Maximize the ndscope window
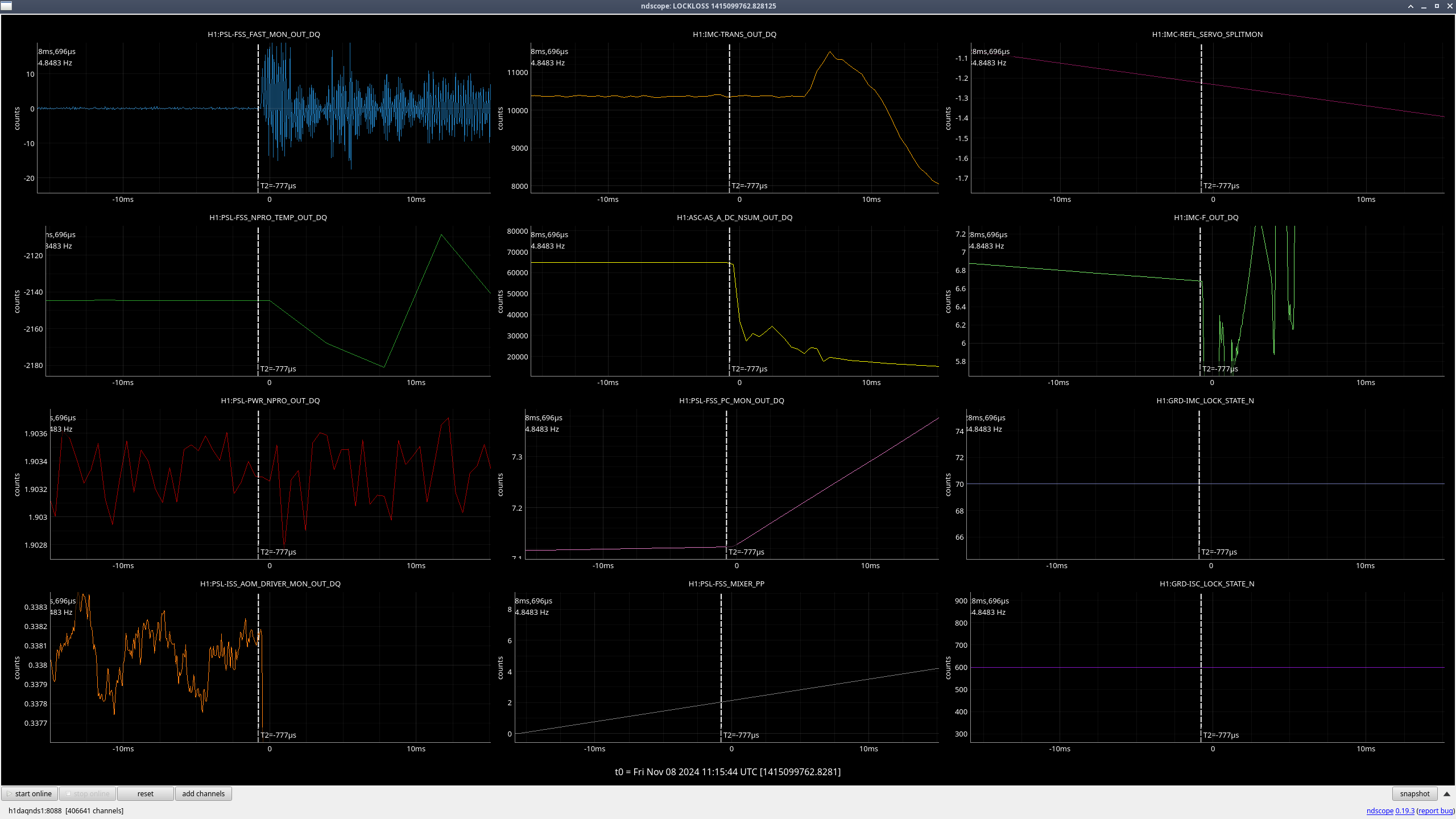Viewport: 1456px width, 819px height. coord(1437,6)
